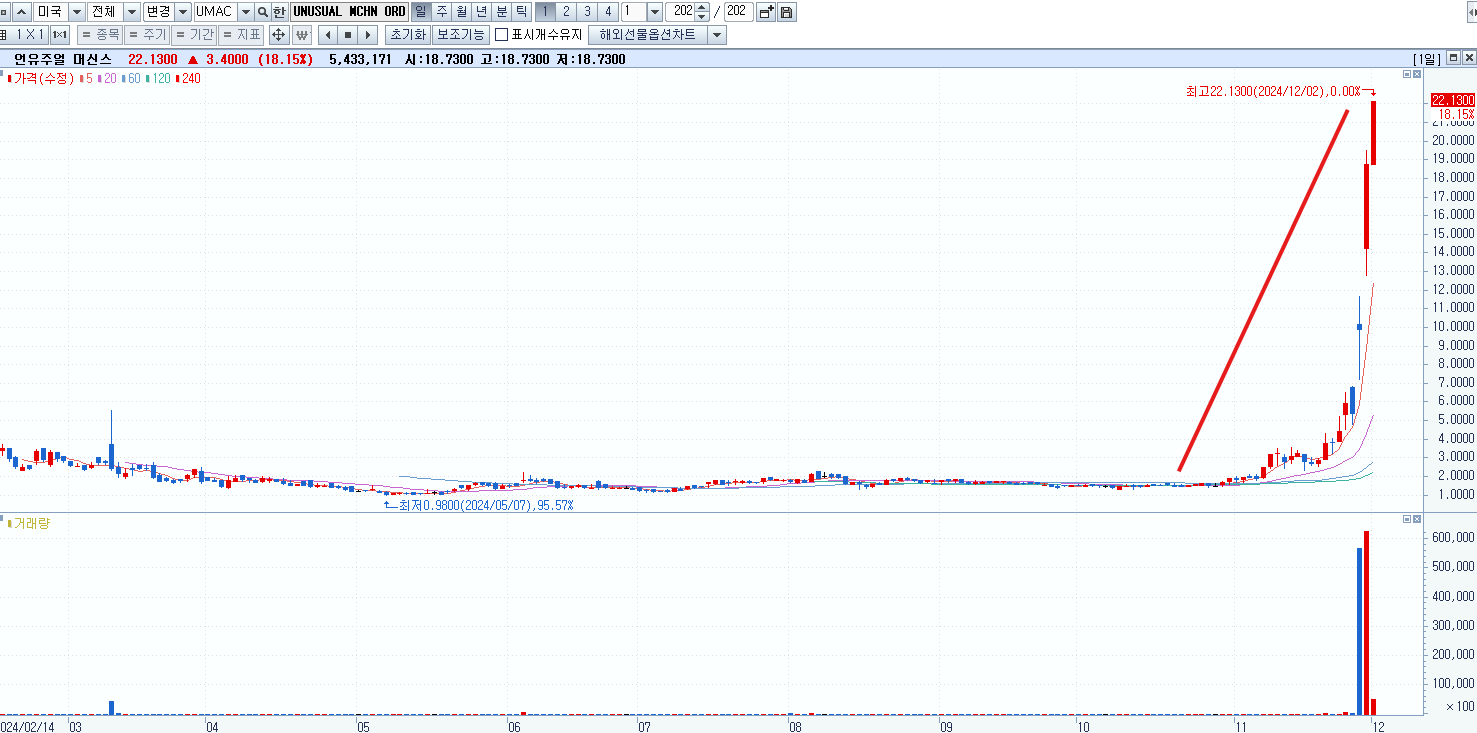The height and width of the screenshot is (733, 1477).
Task: Click the current price tag 22.1300 on axis
Action: [1453, 100]
